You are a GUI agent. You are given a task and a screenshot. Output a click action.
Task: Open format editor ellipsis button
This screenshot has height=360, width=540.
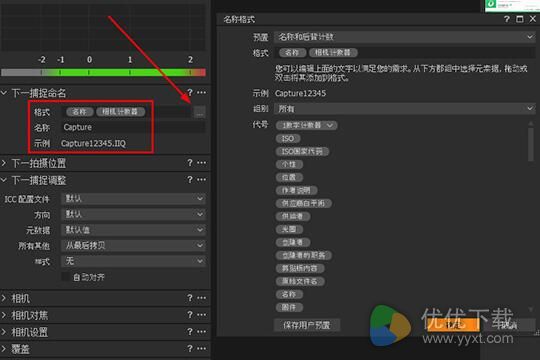coord(200,112)
